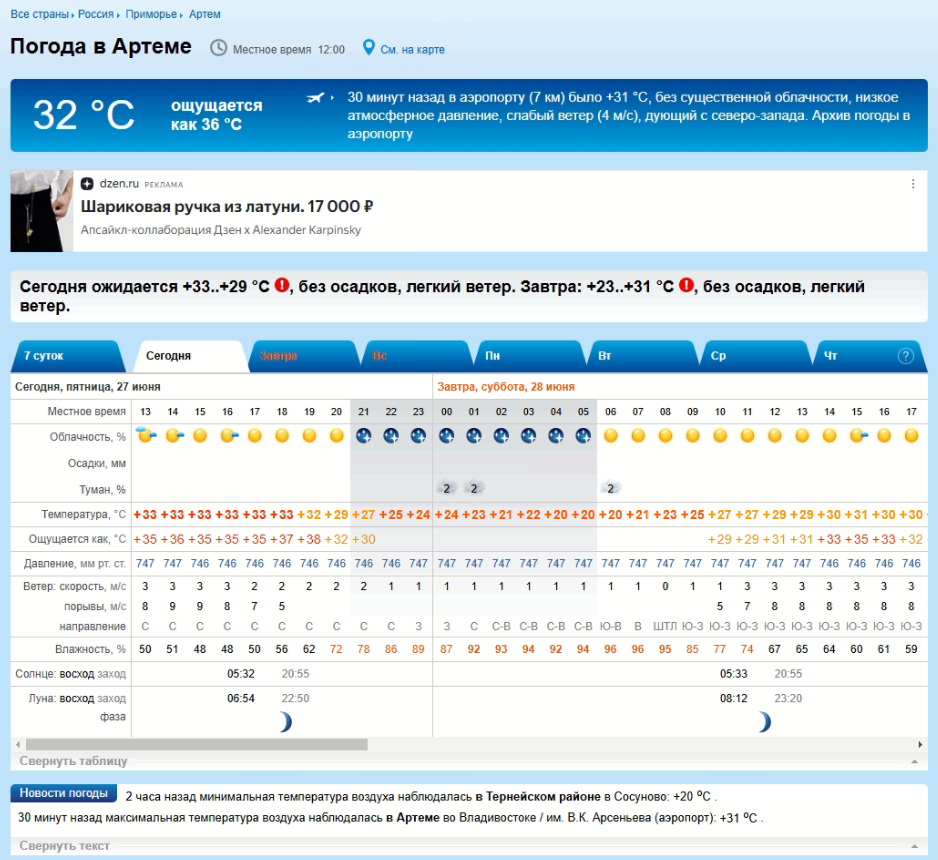Image resolution: width=938 pixels, height=860 pixels.
Task: Click the table's scroll left arrow
Action: [19, 745]
